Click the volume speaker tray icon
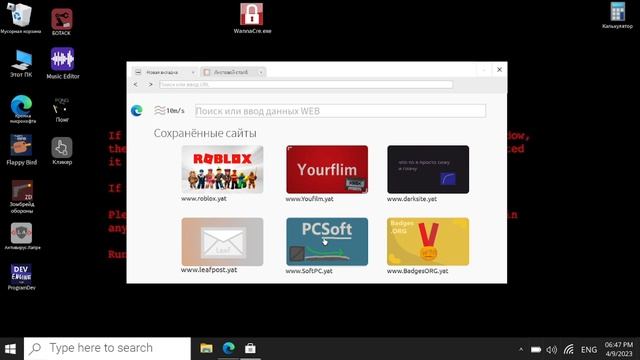This screenshot has width=640, height=360. pos(551,350)
